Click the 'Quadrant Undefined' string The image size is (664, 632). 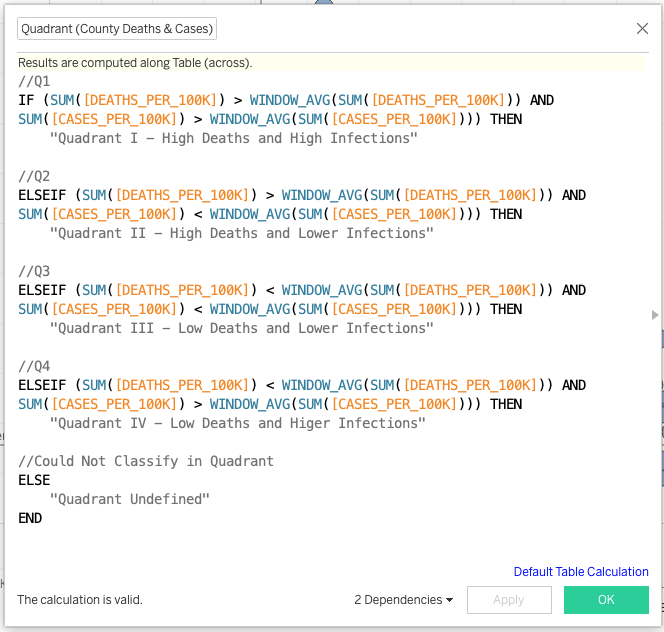coord(130,499)
